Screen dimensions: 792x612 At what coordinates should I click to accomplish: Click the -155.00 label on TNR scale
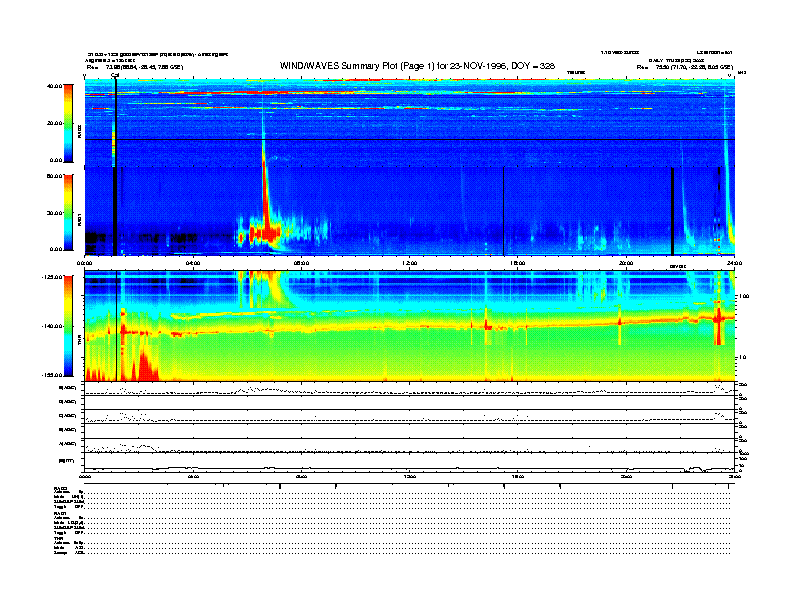tap(52, 375)
